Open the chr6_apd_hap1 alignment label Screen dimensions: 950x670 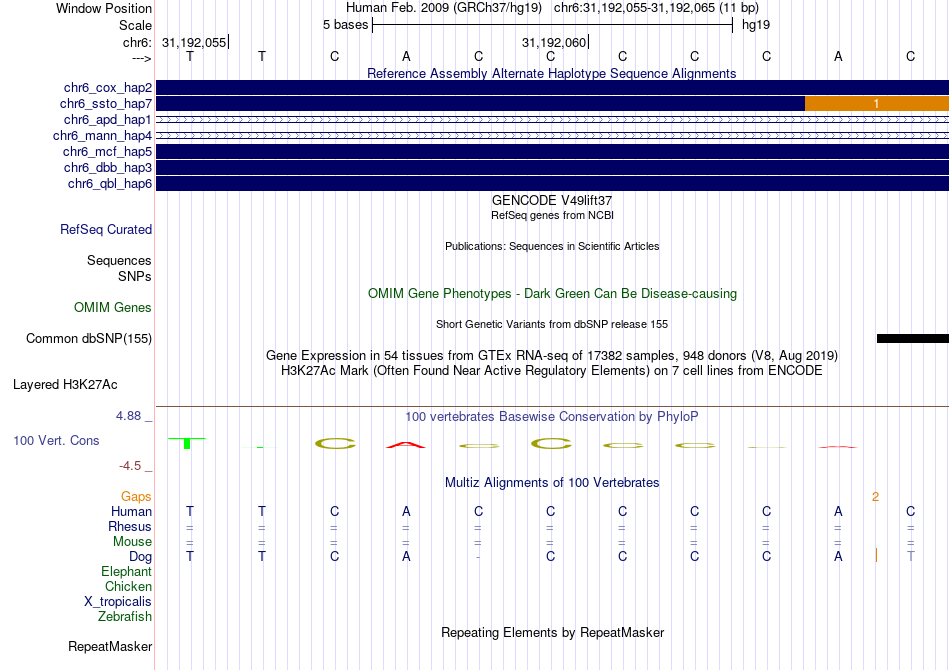click(x=108, y=119)
